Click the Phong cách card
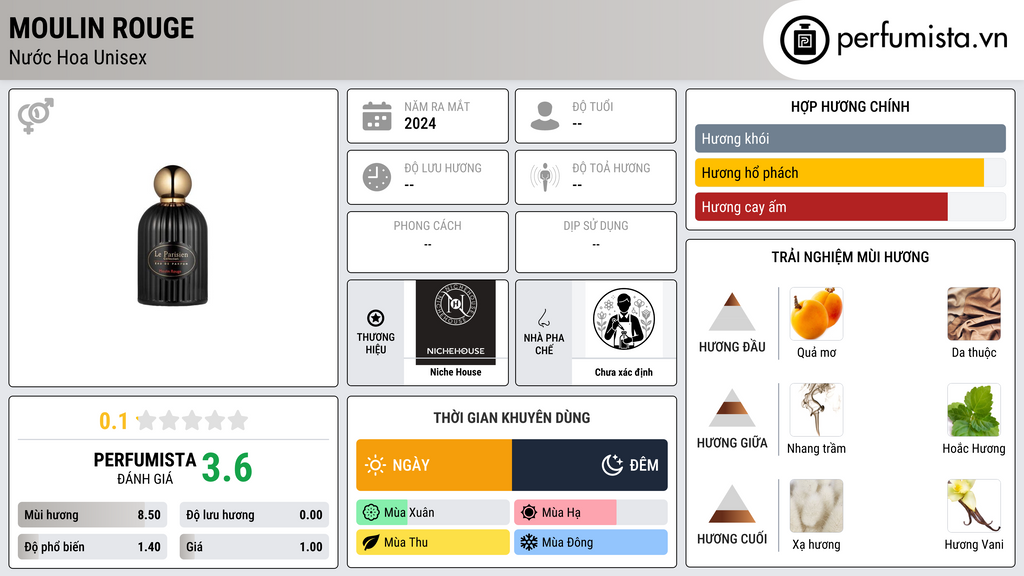Screen dimensions: 1024x576 tap(428, 242)
